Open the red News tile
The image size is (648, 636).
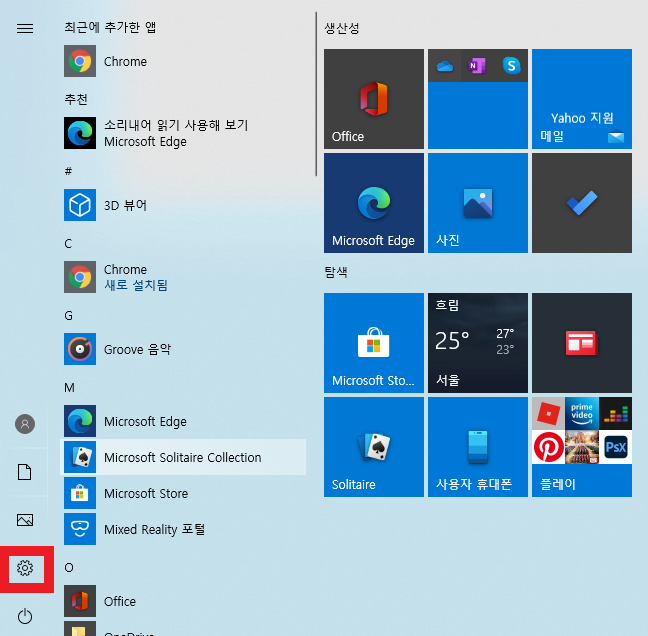pos(581,343)
